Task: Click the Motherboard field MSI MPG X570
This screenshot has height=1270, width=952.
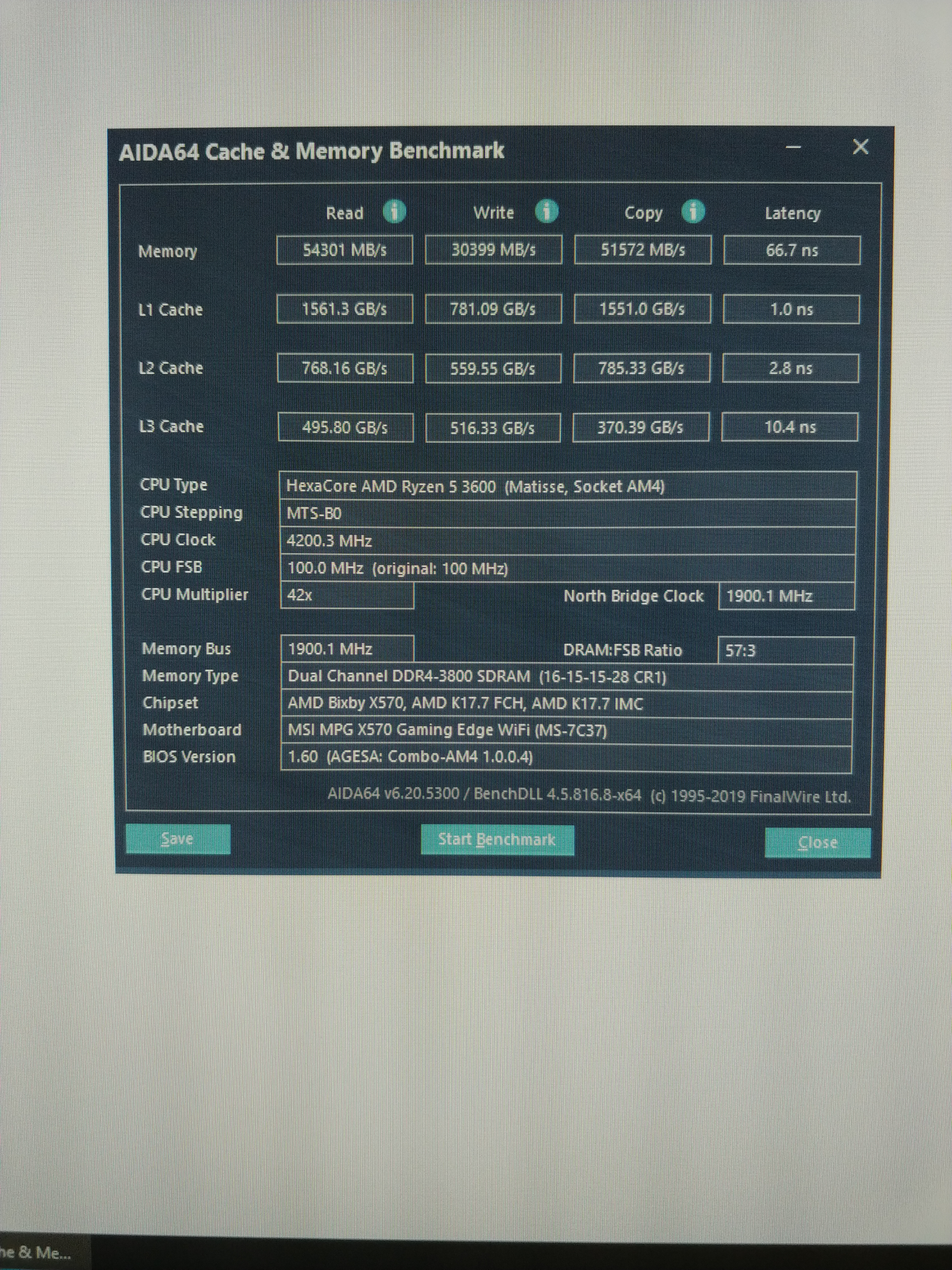Action: click(x=566, y=730)
